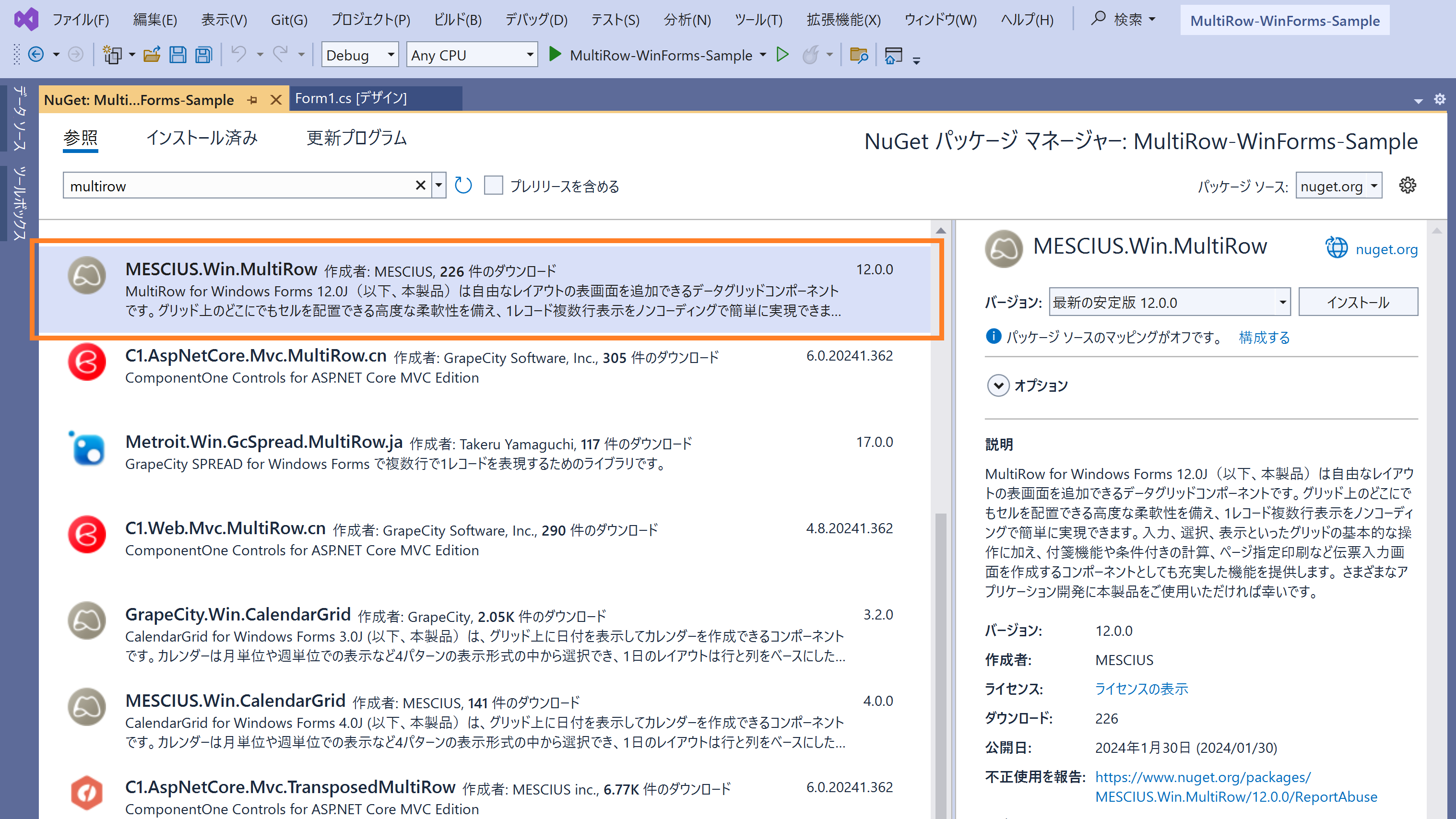Select the MESCIUS.Win.CalendarGrid package

[485, 721]
